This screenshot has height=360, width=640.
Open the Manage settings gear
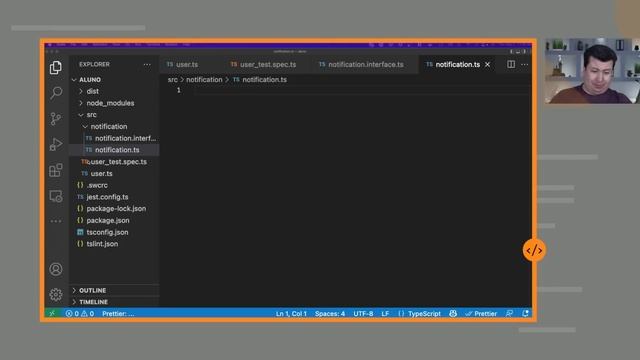(x=56, y=294)
